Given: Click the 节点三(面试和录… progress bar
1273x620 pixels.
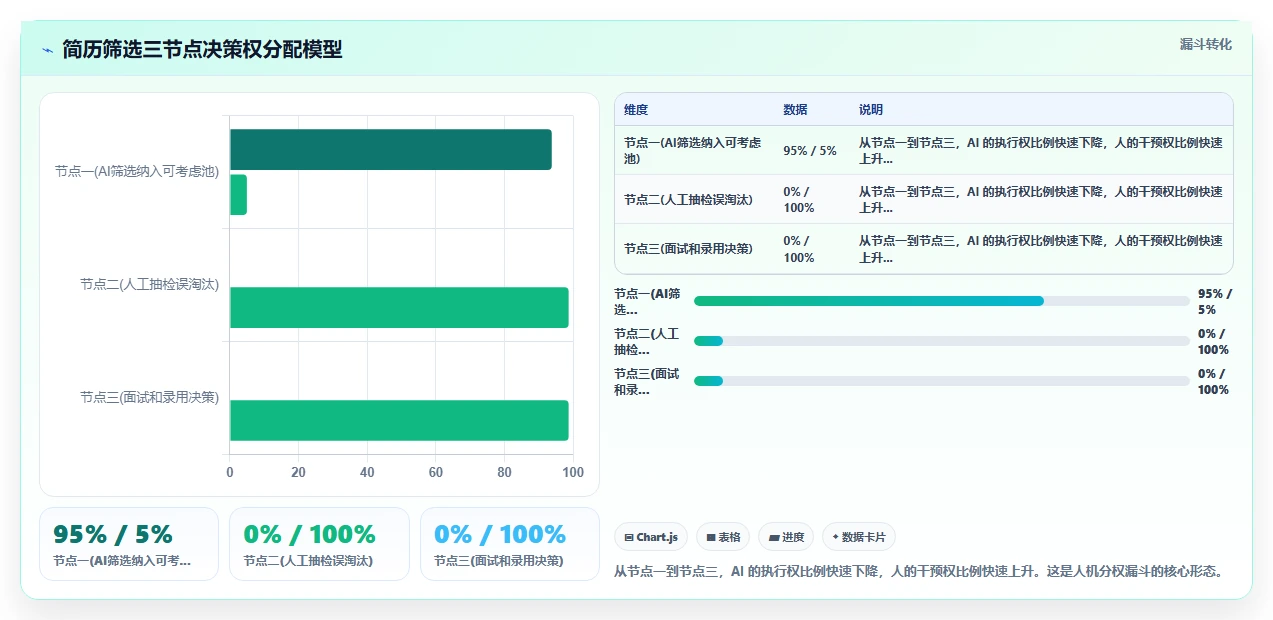Looking at the screenshot, I should tap(942, 381).
